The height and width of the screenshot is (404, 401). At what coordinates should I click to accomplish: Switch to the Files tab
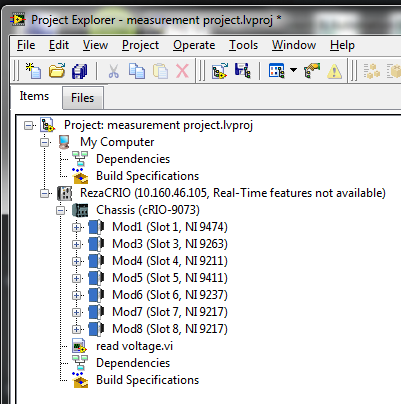click(x=83, y=98)
